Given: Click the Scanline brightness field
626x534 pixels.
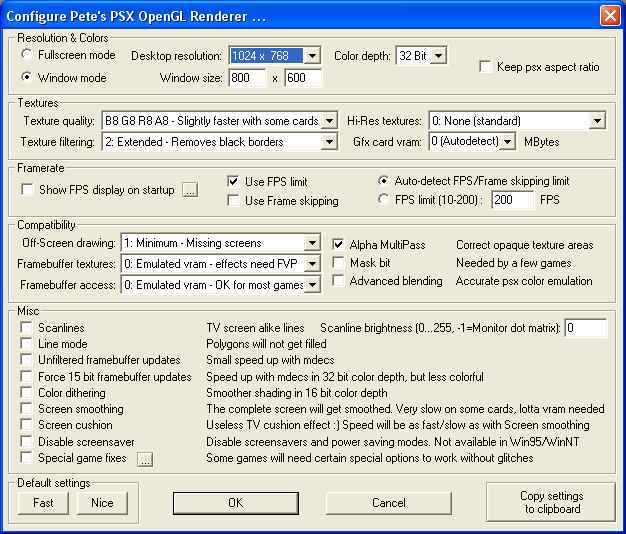Looking at the screenshot, I should [586, 328].
